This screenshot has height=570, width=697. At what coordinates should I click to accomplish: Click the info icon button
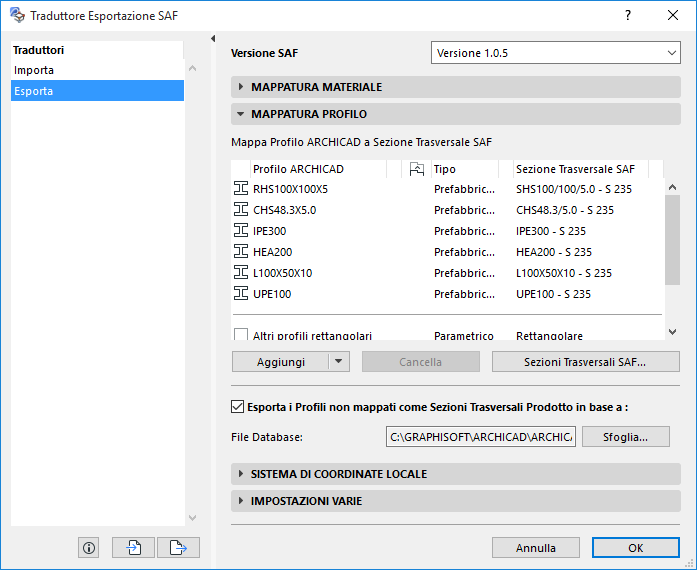[89, 547]
